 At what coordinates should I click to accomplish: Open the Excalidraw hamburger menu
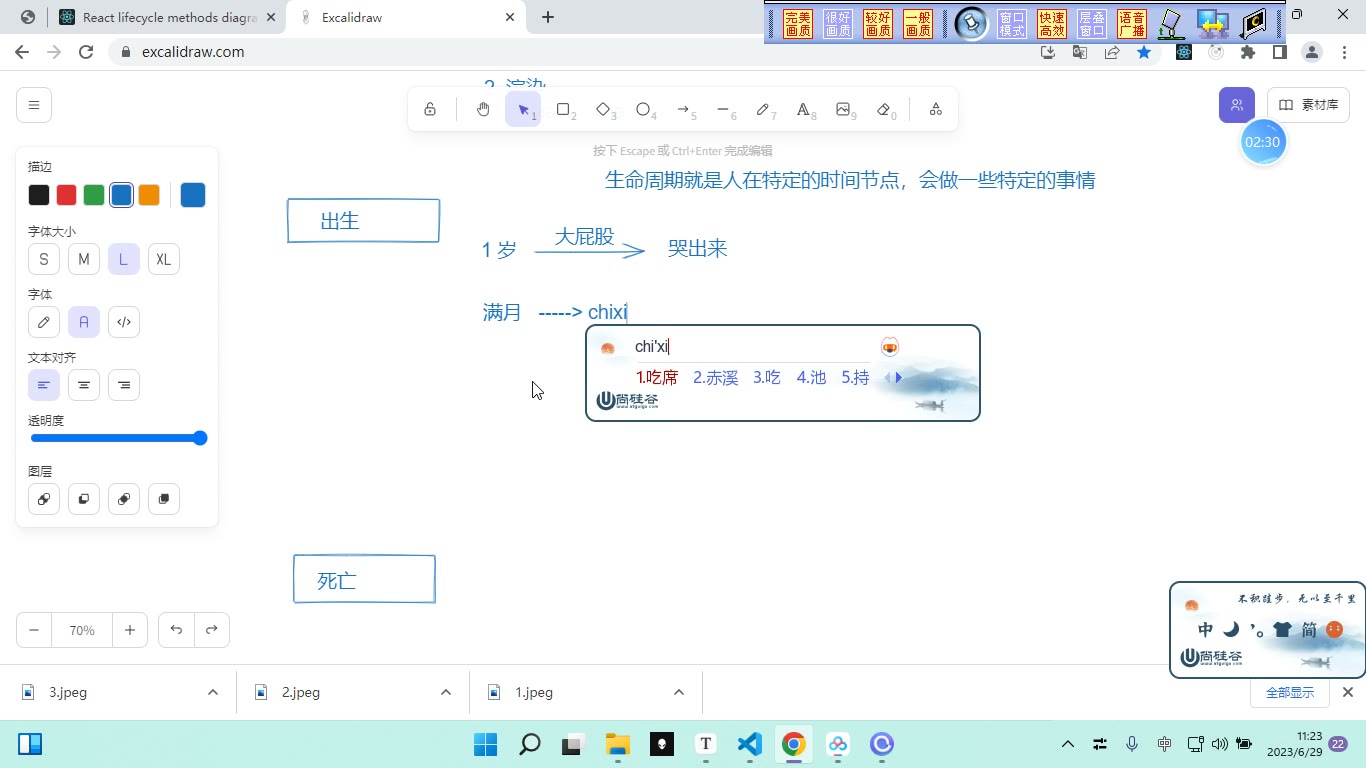[34, 105]
